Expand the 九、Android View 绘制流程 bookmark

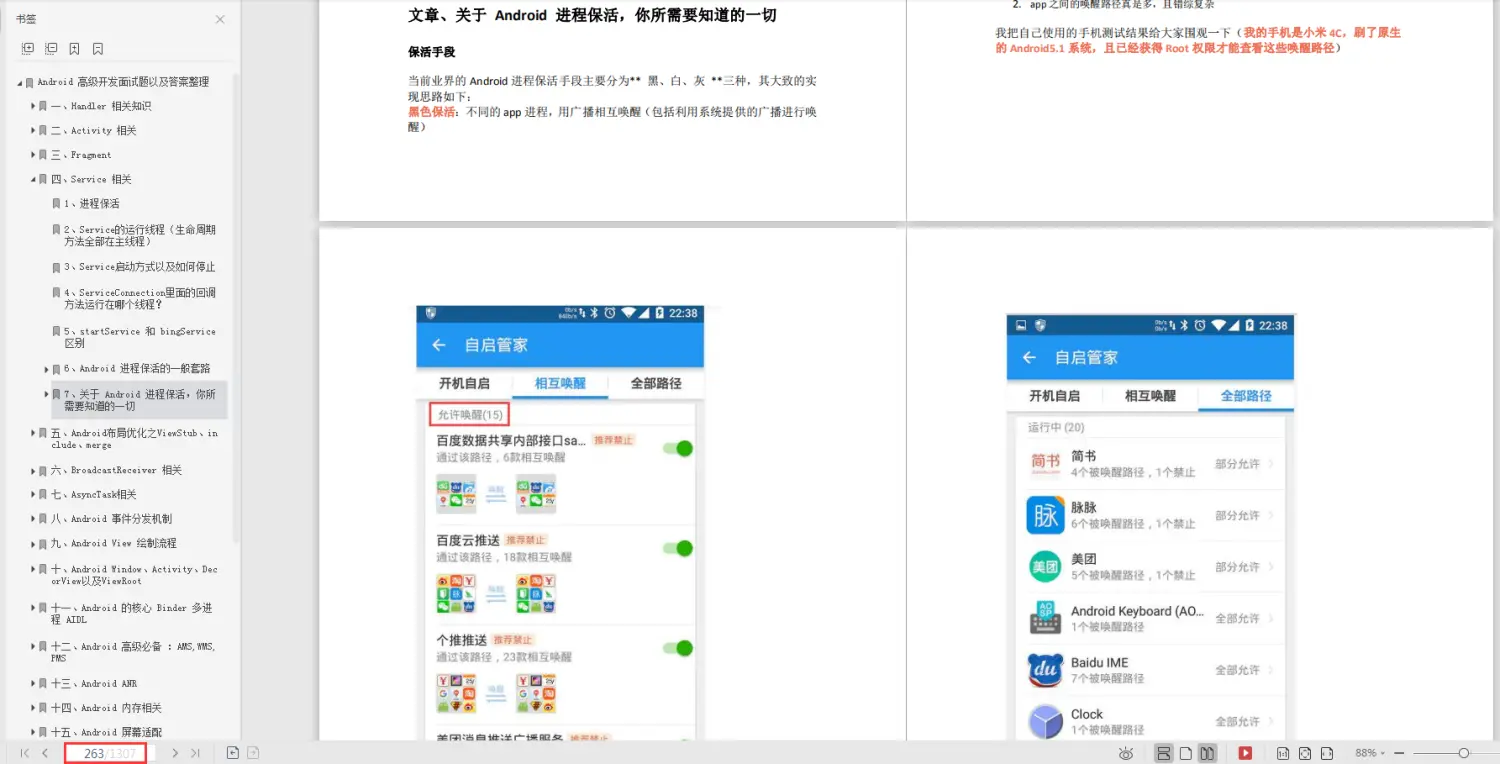tap(33, 543)
